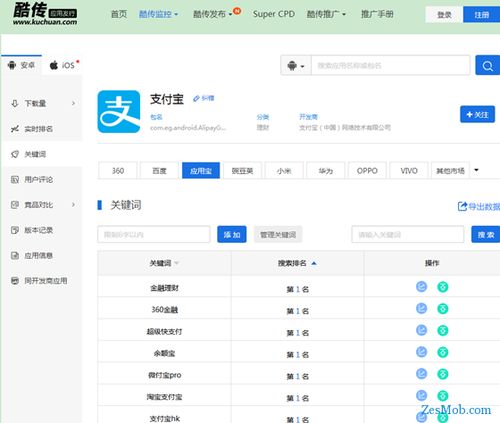Click 导出数据 export link
500x423 pixels.
[x=479, y=206]
